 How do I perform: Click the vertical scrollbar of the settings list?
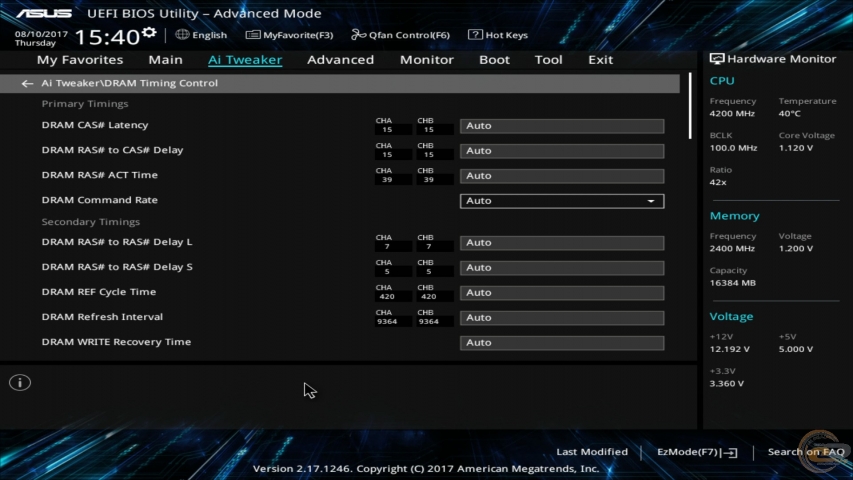pyautogui.click(x=690, y=106)
